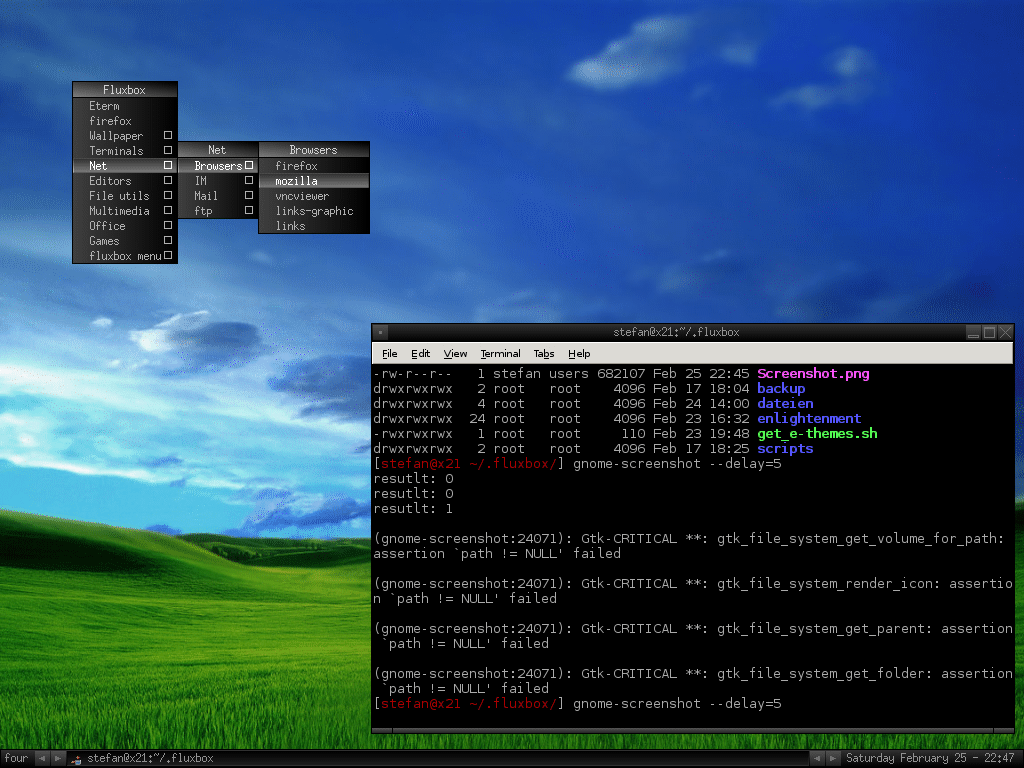Image resolution: width=1024 pixels, height=768 pixels.
Task: Launch mozilla from the Browsers submenu
Action: 314,181
